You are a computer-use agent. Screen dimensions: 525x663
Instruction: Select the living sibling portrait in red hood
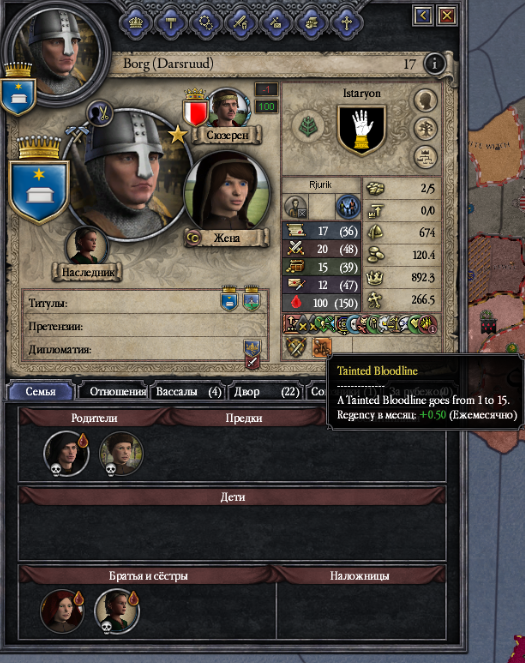click(63, 611)
